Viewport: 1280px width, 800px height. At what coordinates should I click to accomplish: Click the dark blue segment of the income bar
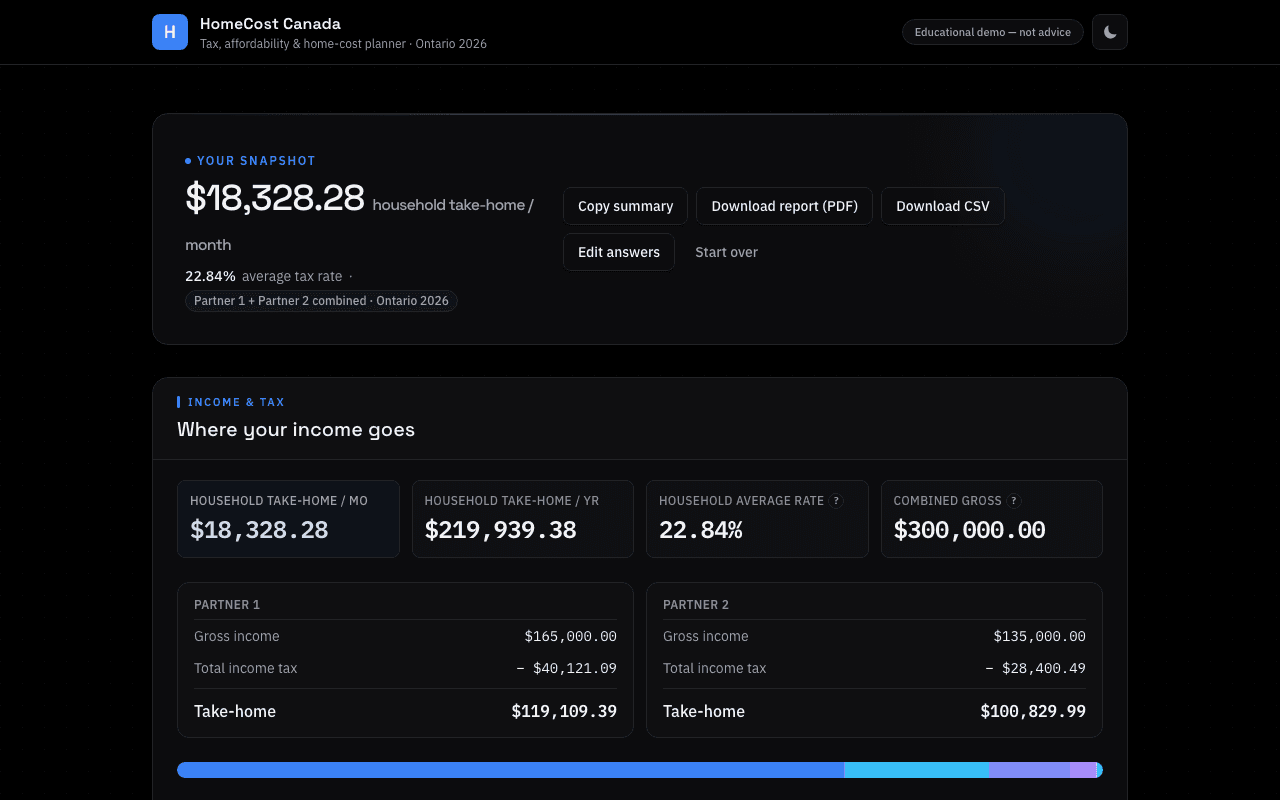(x=510, y=770)
